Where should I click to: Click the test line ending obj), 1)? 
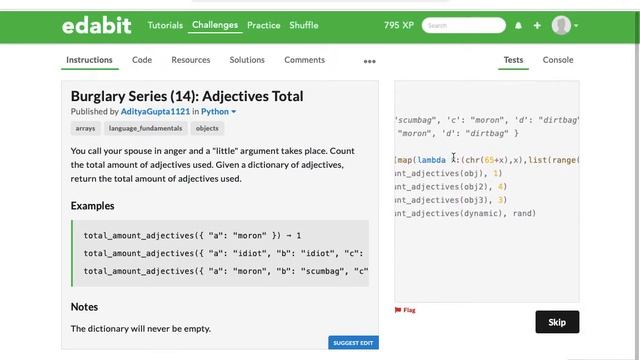[449, 173]
